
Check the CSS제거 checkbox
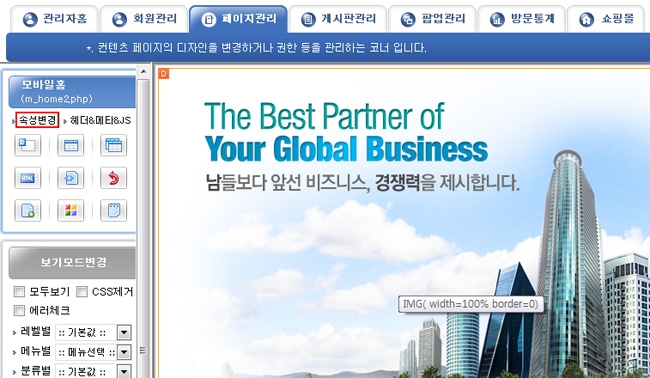coord(82,292)
